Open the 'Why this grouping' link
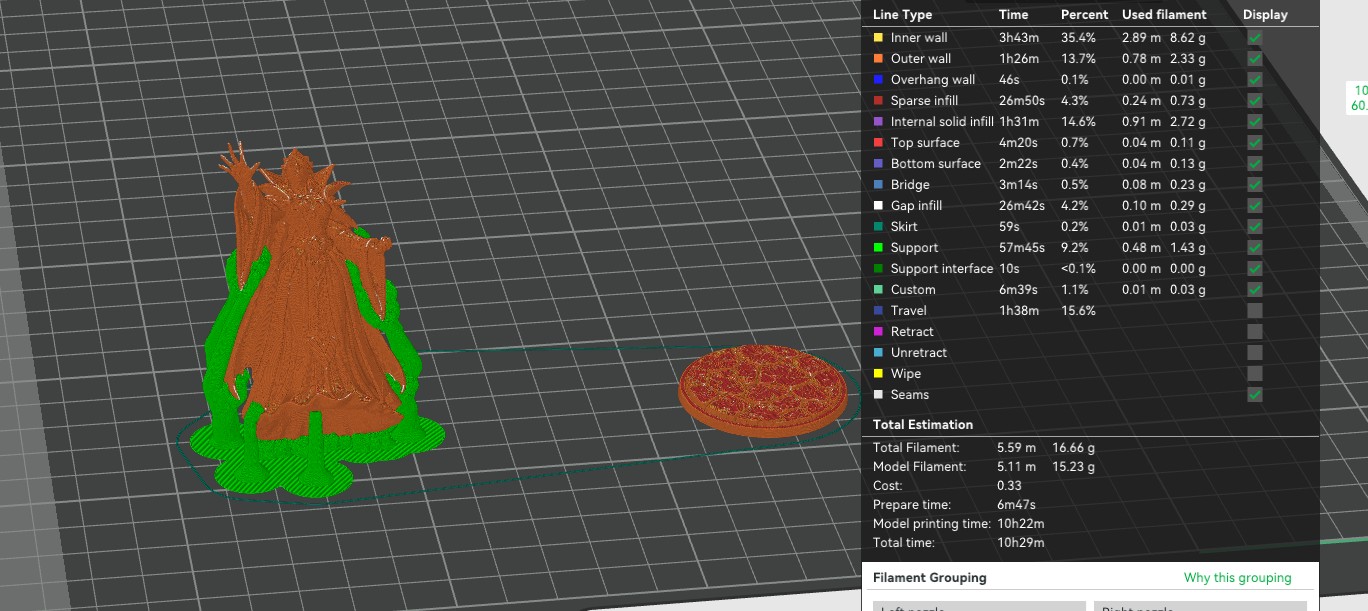Viewport: 1368px width, 611px height. [1237, 577]
